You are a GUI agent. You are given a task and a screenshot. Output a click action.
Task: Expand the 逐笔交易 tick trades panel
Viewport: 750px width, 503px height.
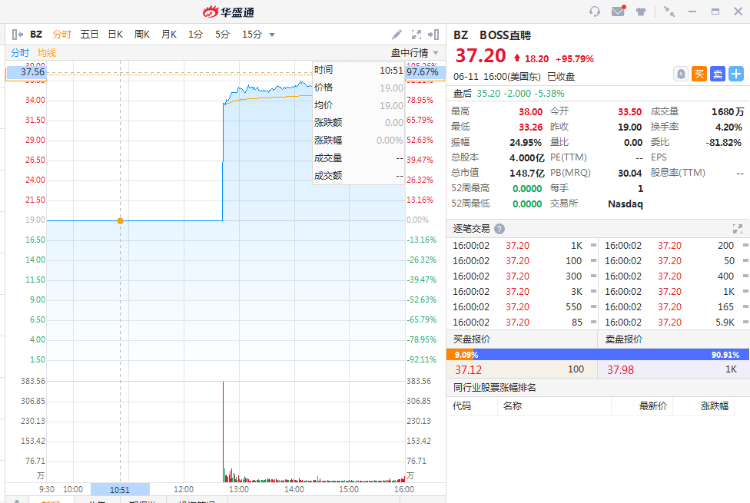737,229
